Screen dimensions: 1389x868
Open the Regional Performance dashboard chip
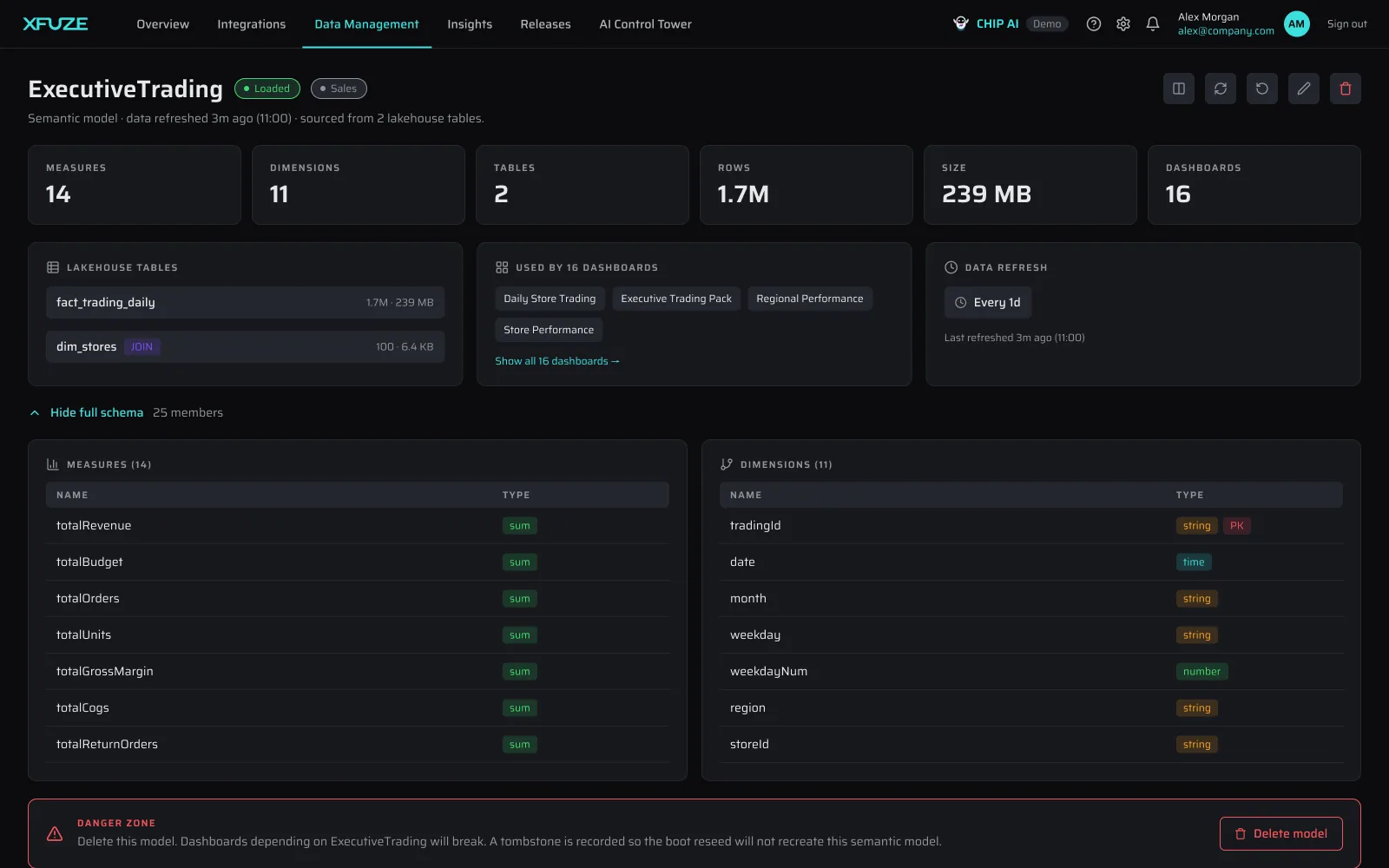pos(809,299)
